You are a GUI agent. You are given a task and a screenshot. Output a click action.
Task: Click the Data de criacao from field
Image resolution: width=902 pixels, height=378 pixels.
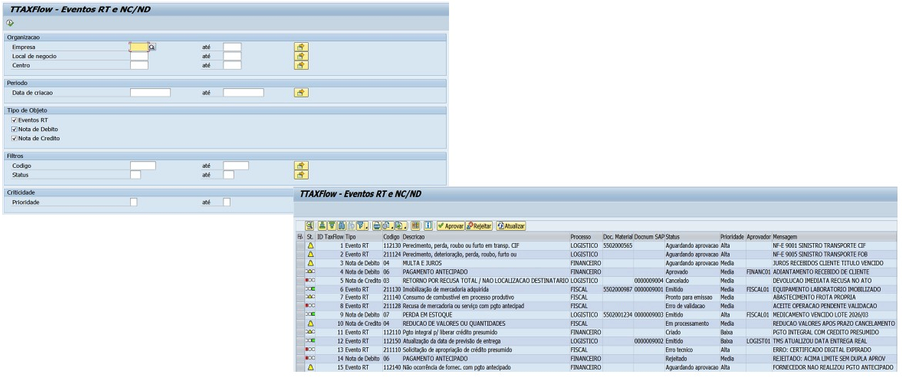point(150,93)
